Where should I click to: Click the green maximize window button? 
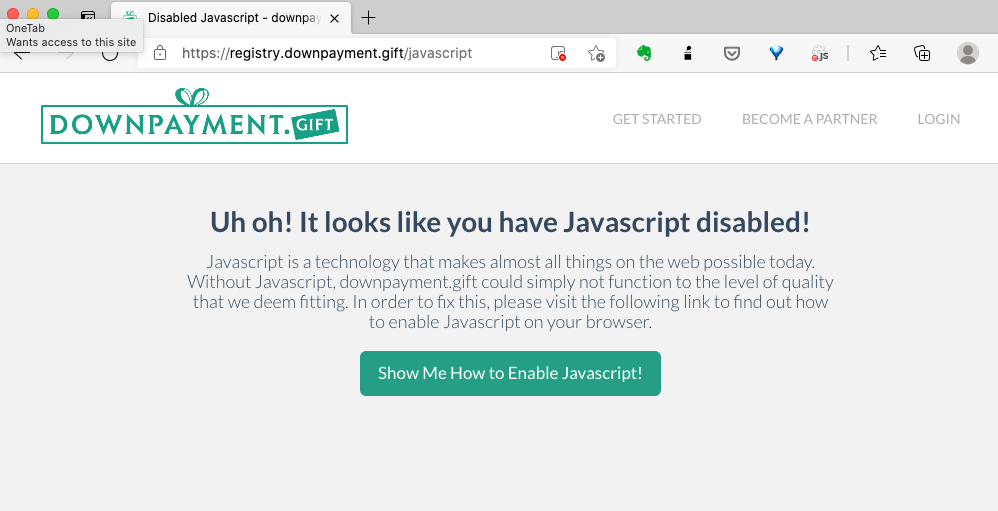[53, 14]
